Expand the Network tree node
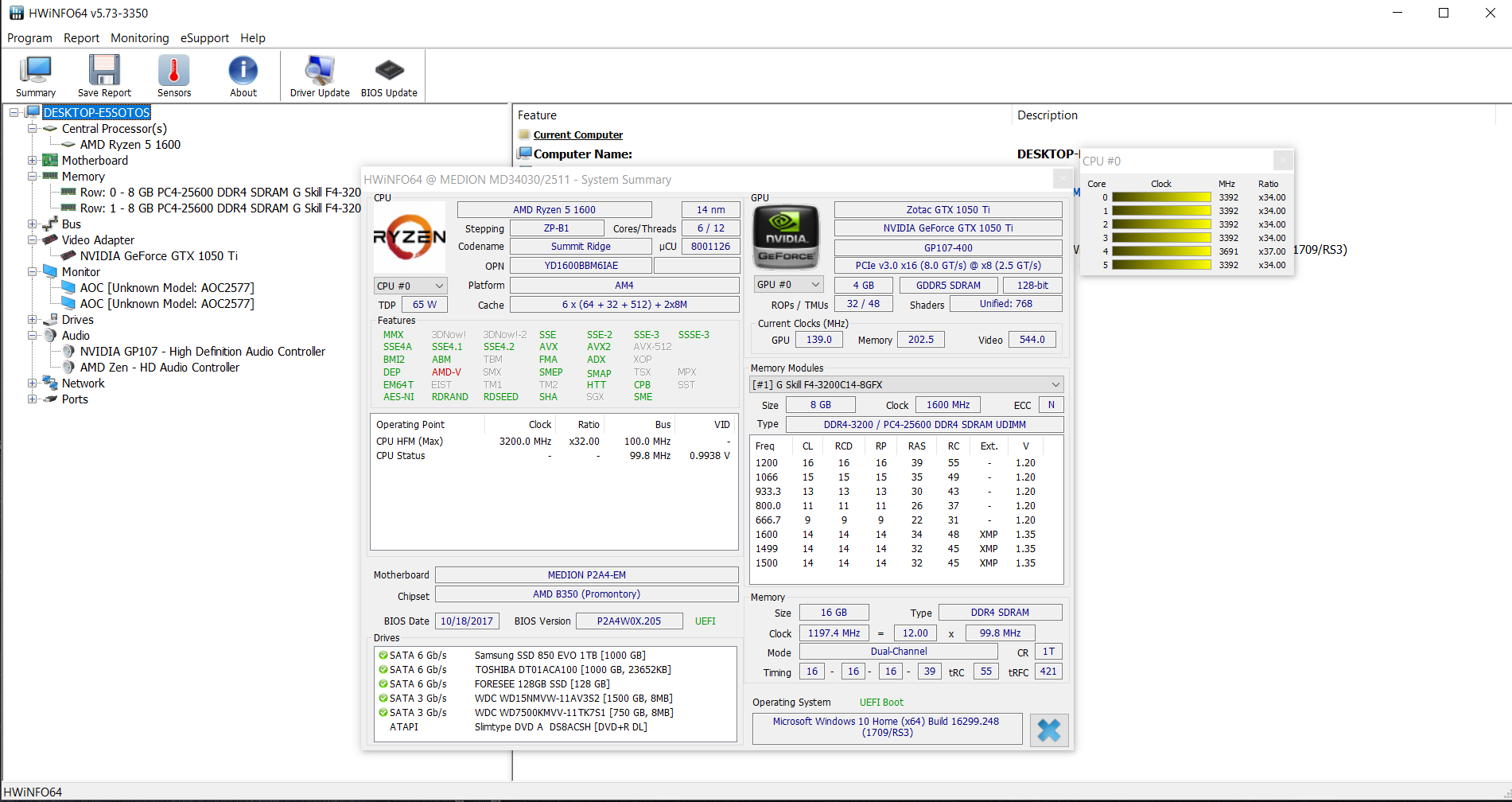Viewport: 1512px width, 802px height. tap(32, 383)
